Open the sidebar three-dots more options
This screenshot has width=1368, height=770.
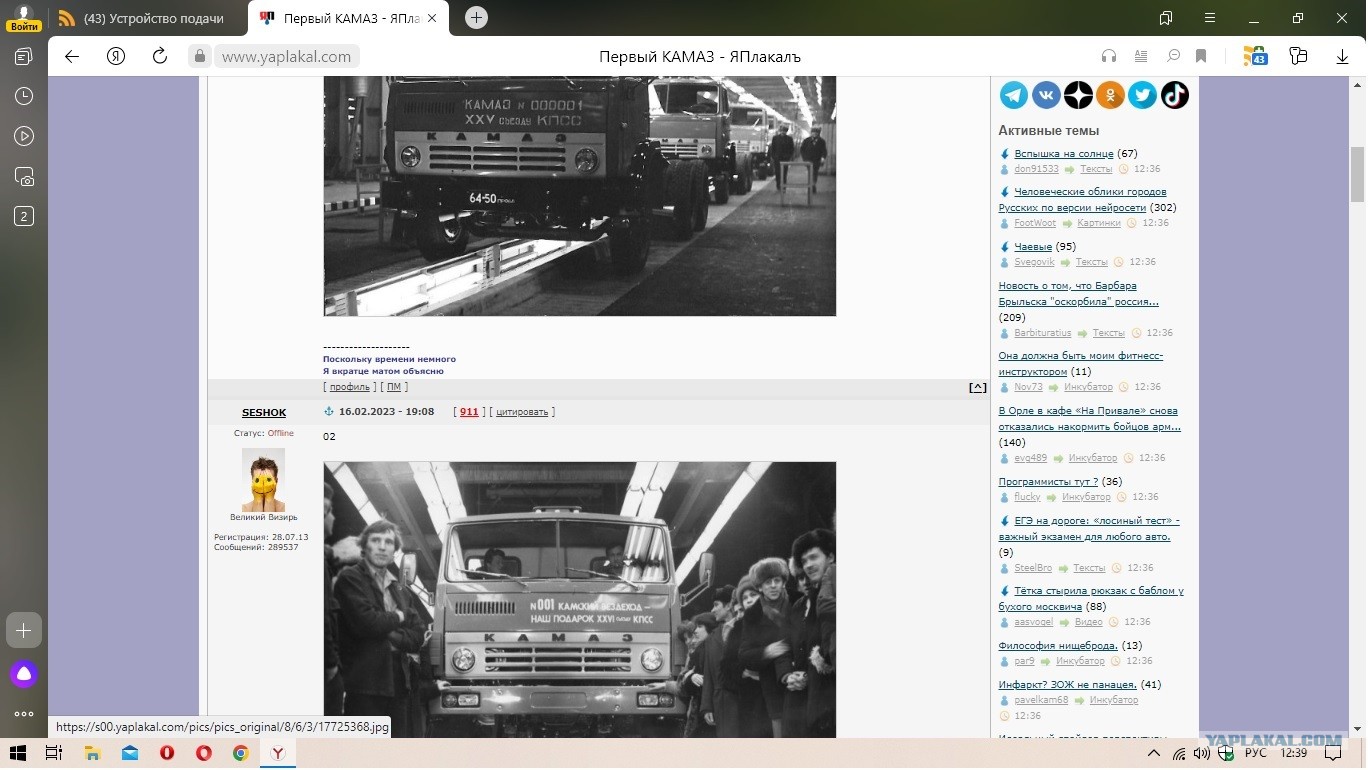pos(24,714)
